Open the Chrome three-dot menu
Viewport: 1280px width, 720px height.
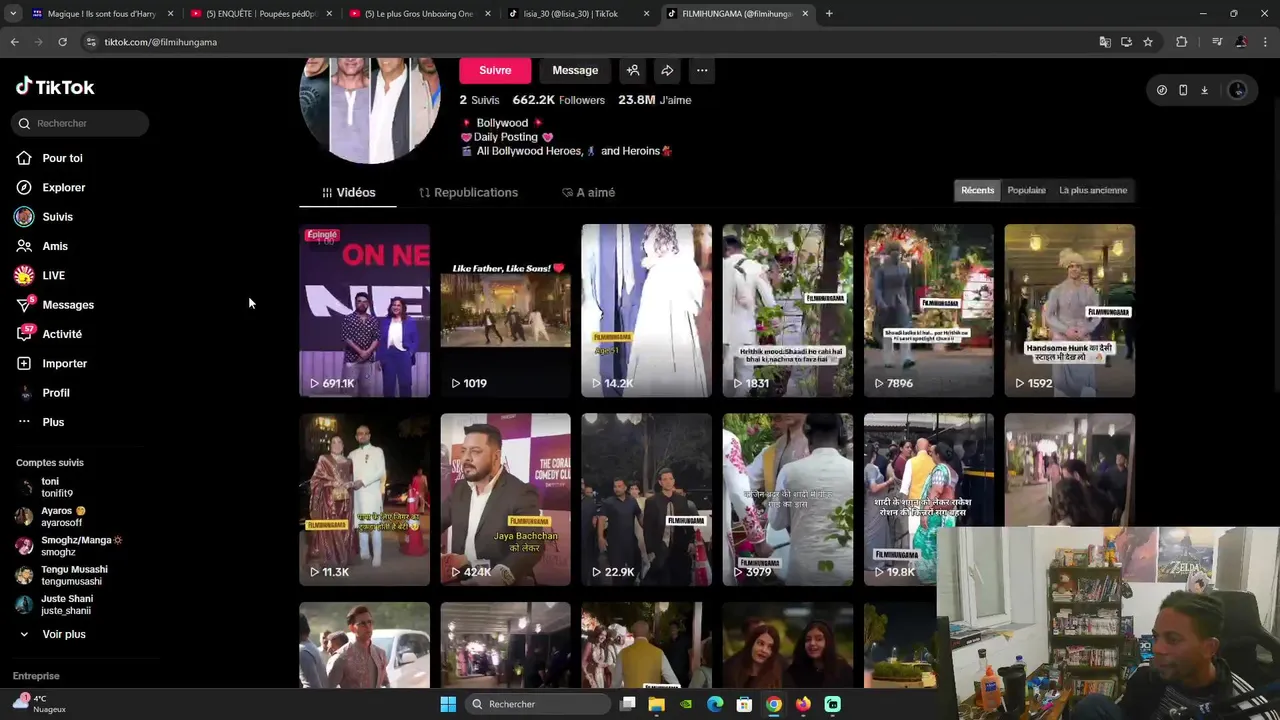(x=1265, y=42)
